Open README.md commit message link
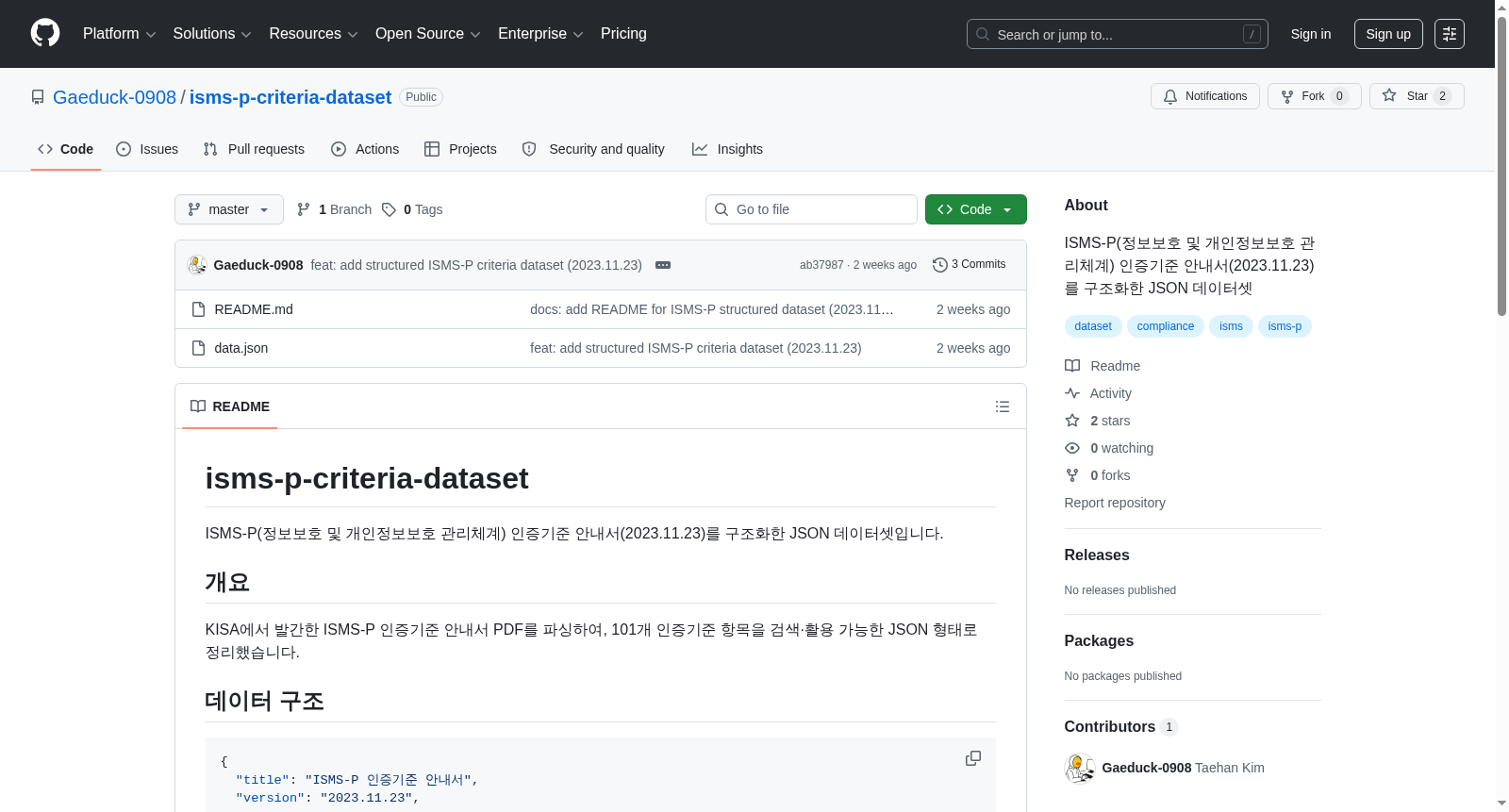Image resolution: width=1509 pixels, height=812 pixels. 712,309
